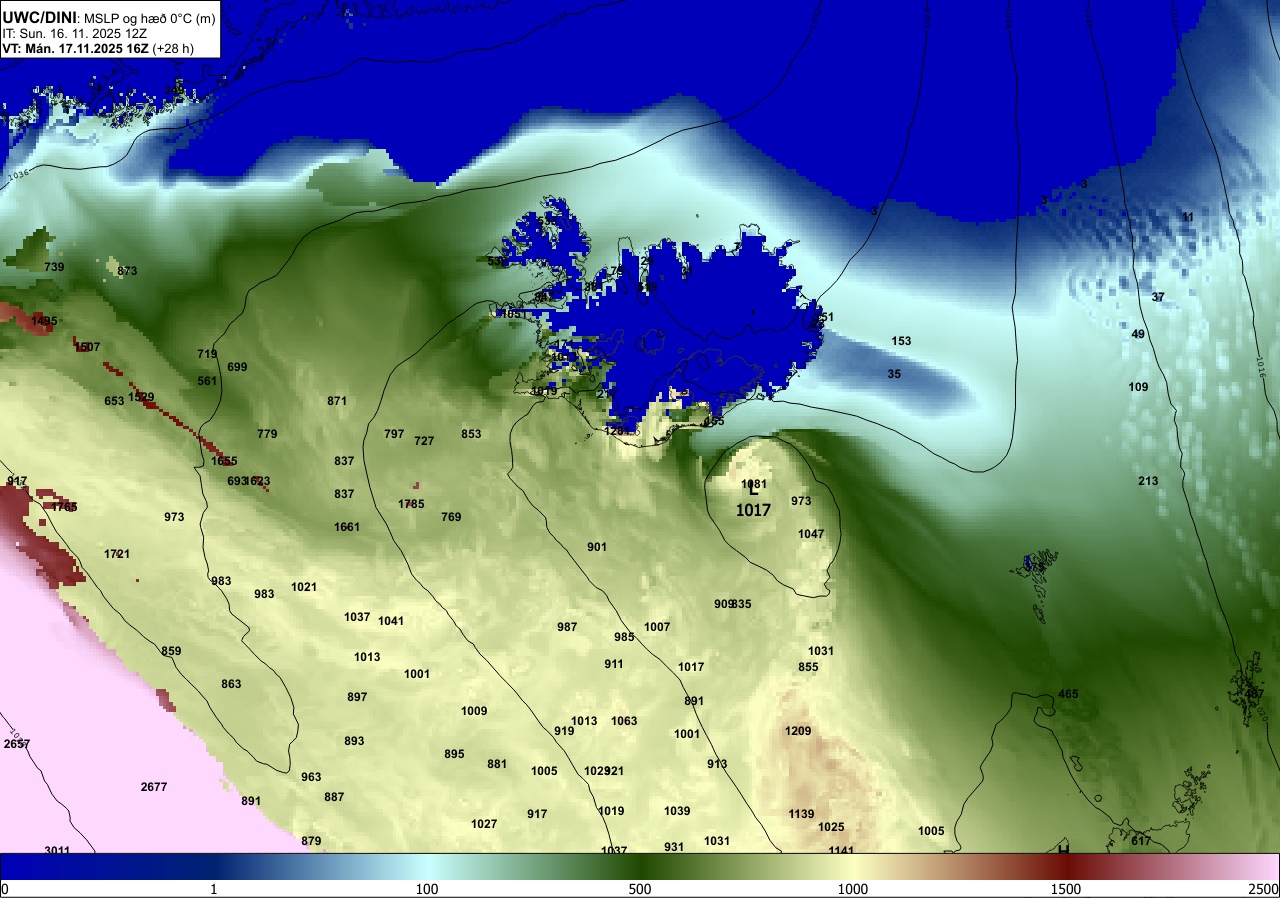Click the height value 2677
Screen dimensions: 1280x898
(154, 787)
